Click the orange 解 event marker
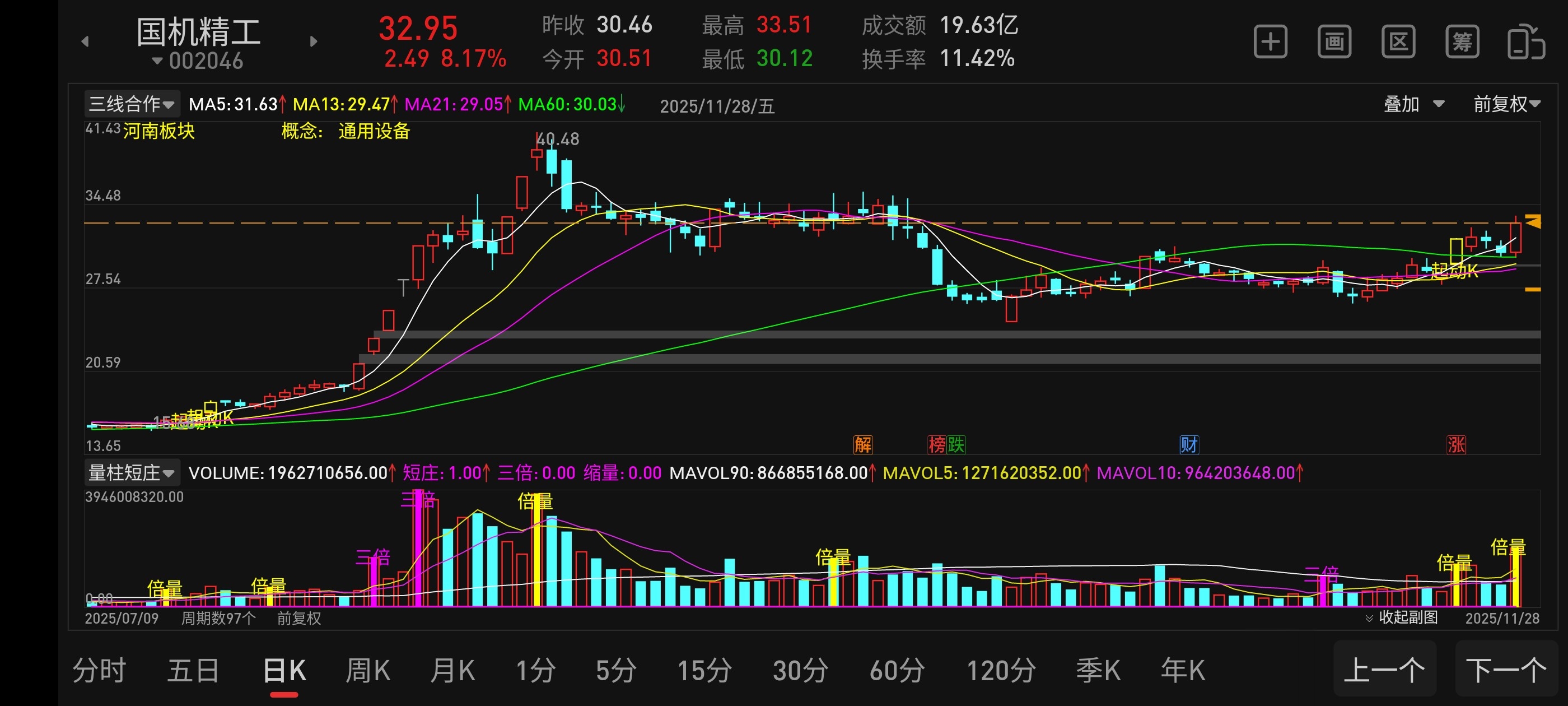1568x706 pixels. (x=862, y=444)
